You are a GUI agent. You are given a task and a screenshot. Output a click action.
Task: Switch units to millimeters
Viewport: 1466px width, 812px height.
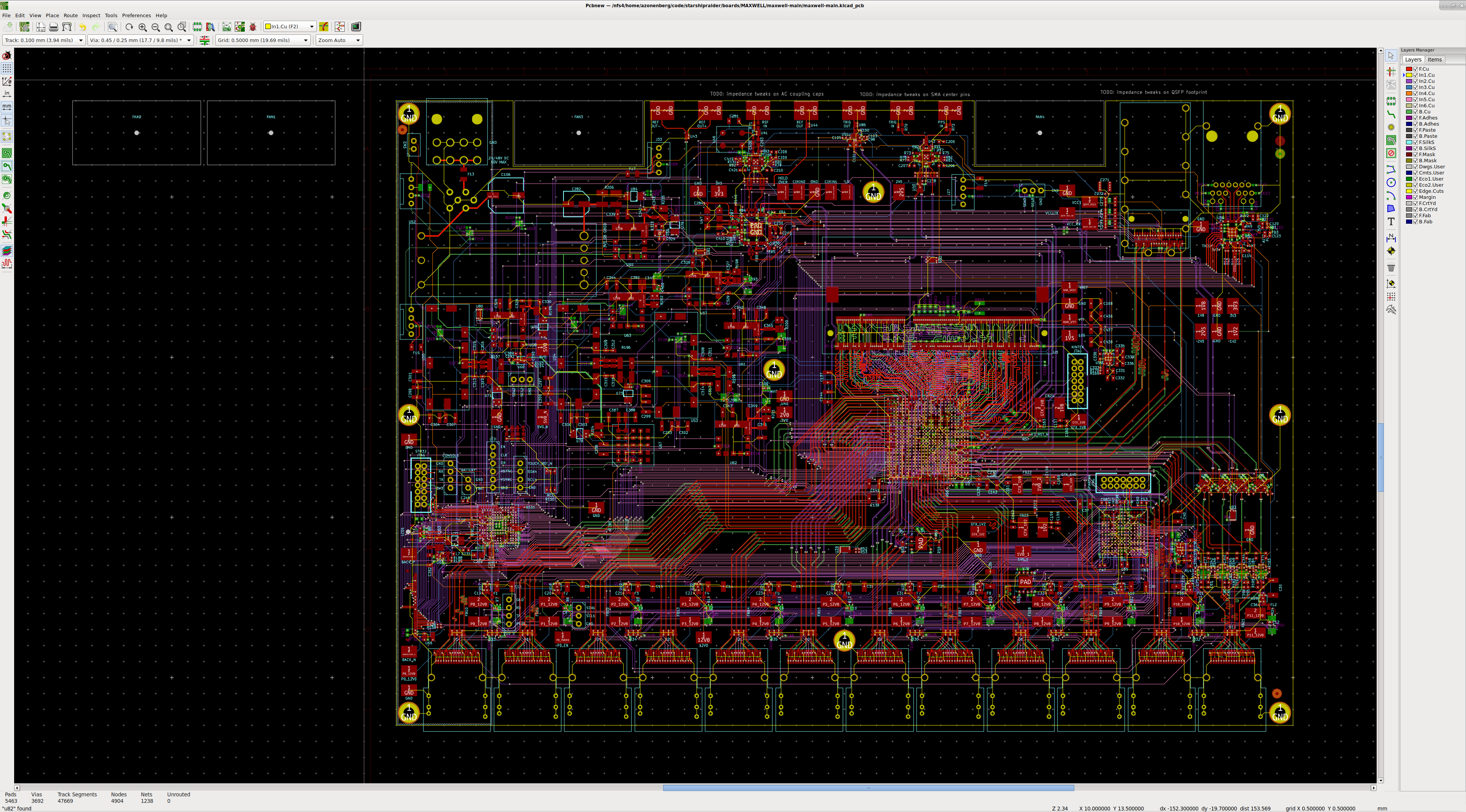coord(7,107)
